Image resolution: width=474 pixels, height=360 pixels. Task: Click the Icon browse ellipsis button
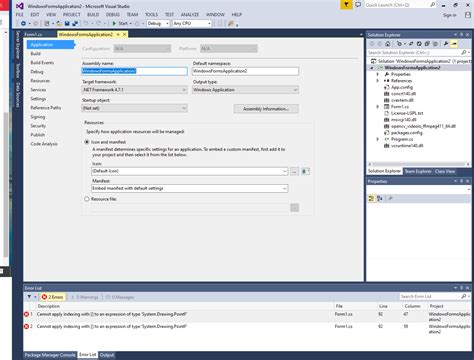tap(294, 171)
